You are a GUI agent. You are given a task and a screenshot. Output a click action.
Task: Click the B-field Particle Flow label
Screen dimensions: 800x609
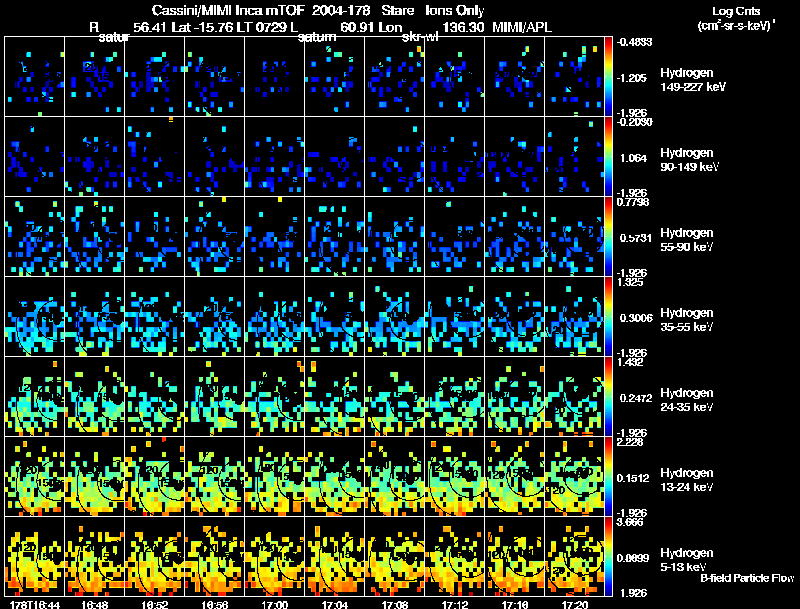click(x=747, y=578)
